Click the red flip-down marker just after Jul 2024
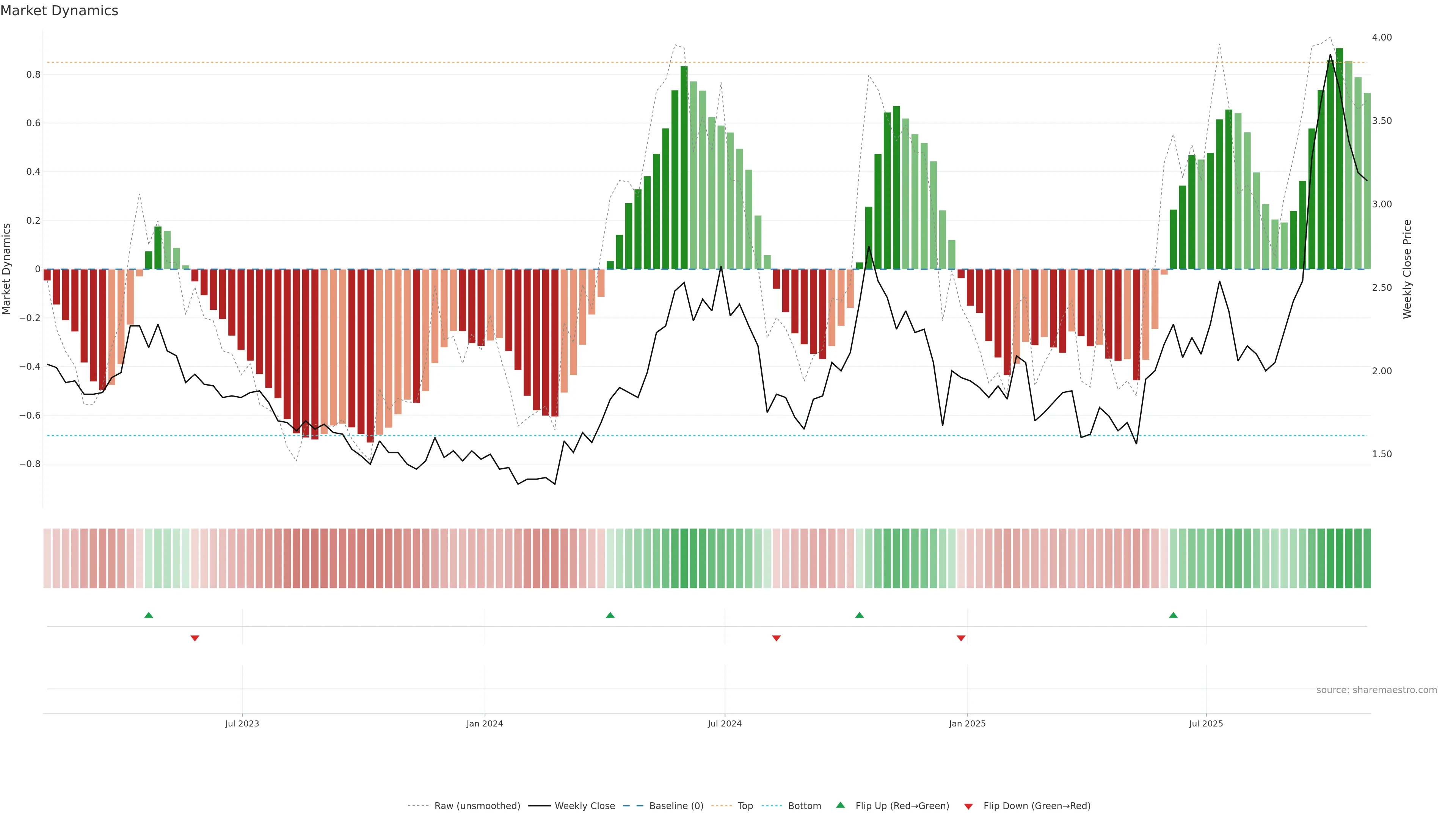 (777, 638)
